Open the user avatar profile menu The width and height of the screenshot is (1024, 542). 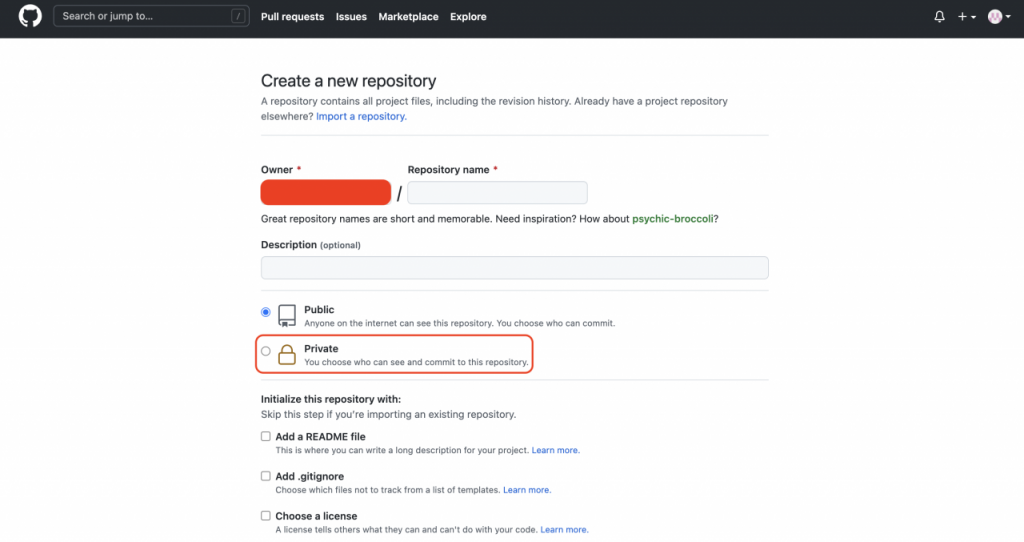997,17
